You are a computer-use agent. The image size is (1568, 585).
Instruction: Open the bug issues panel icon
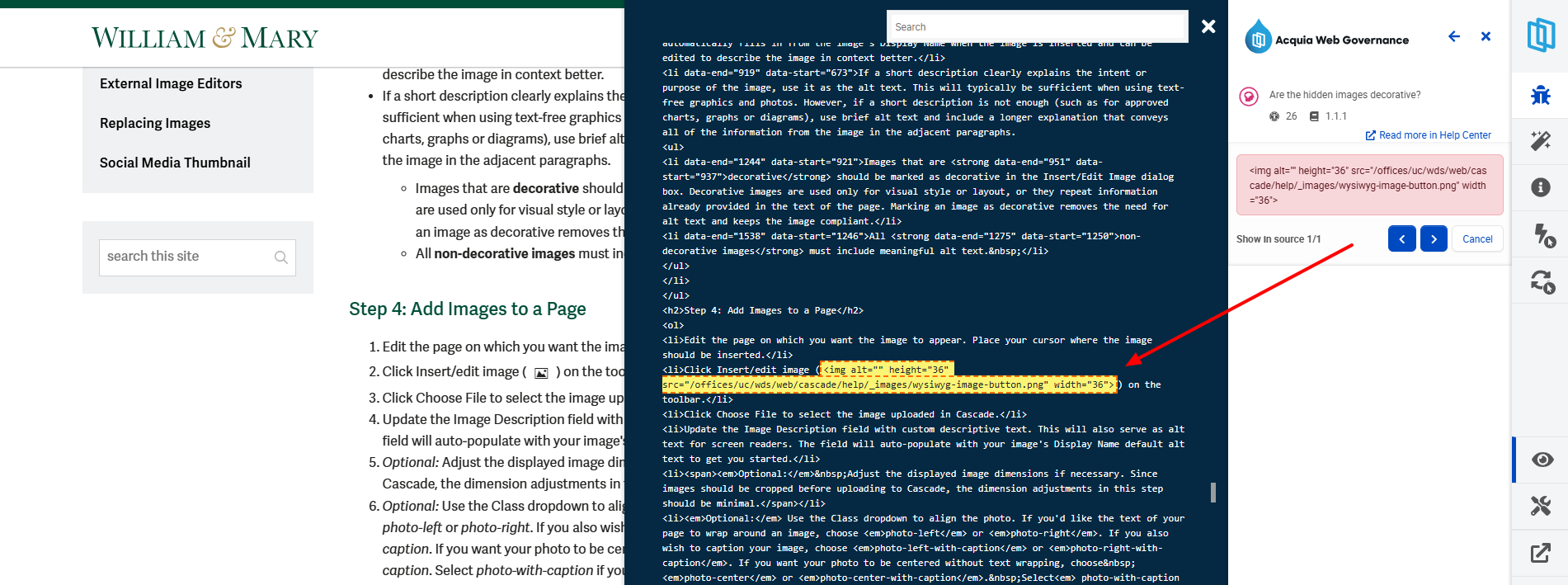coord(1540,95)
